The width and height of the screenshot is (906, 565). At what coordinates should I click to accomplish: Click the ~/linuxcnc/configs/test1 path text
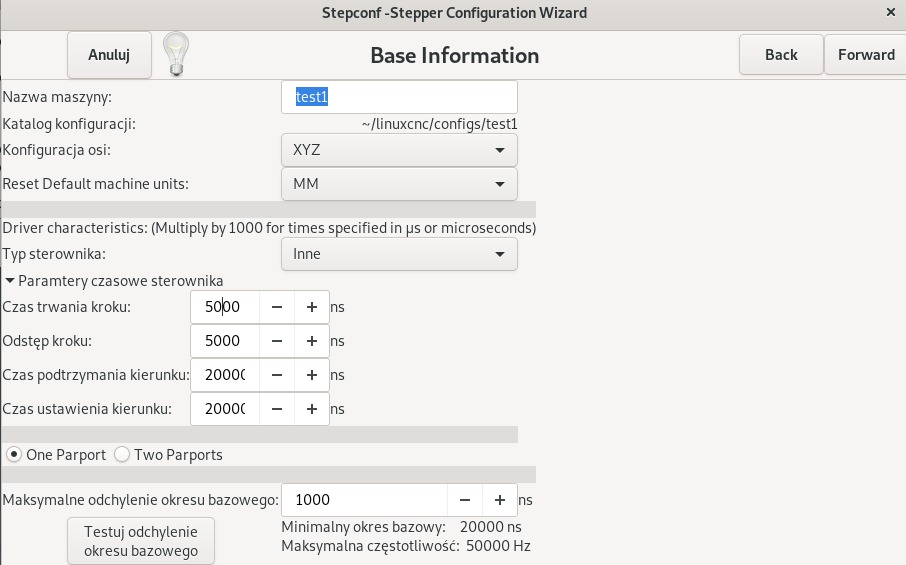coord(440,124)
